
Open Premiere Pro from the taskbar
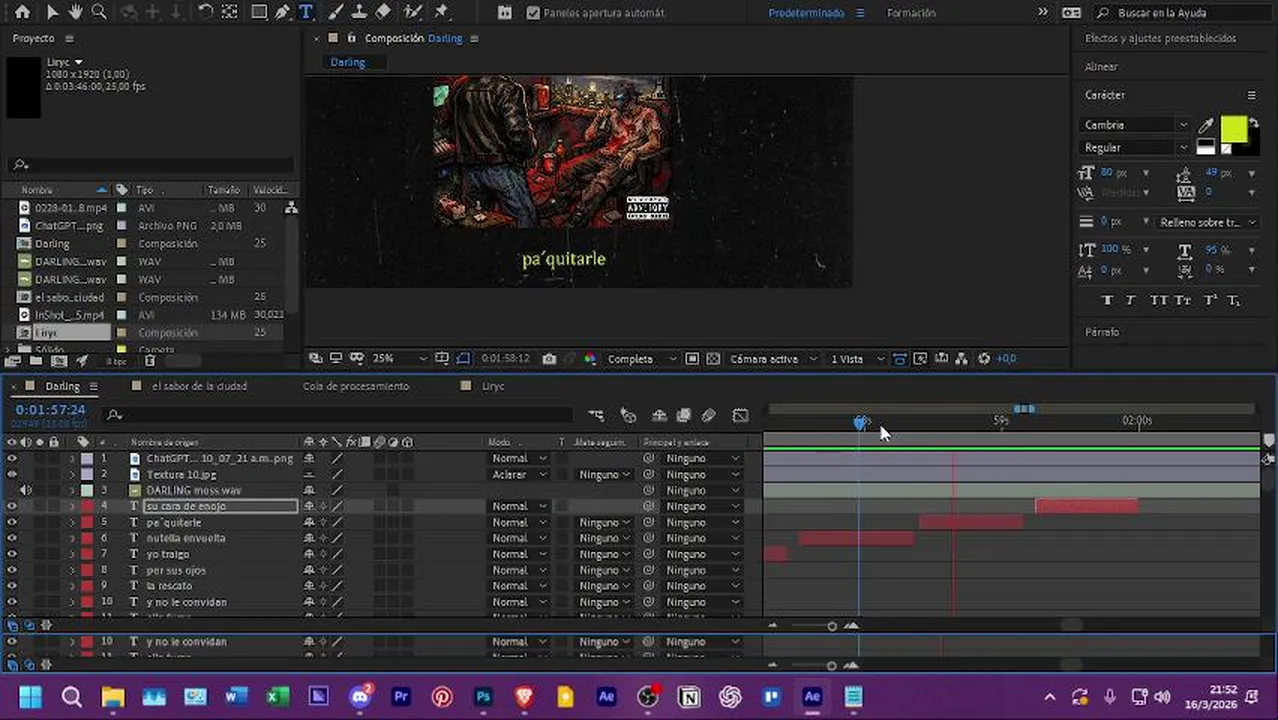click(401, 697)
